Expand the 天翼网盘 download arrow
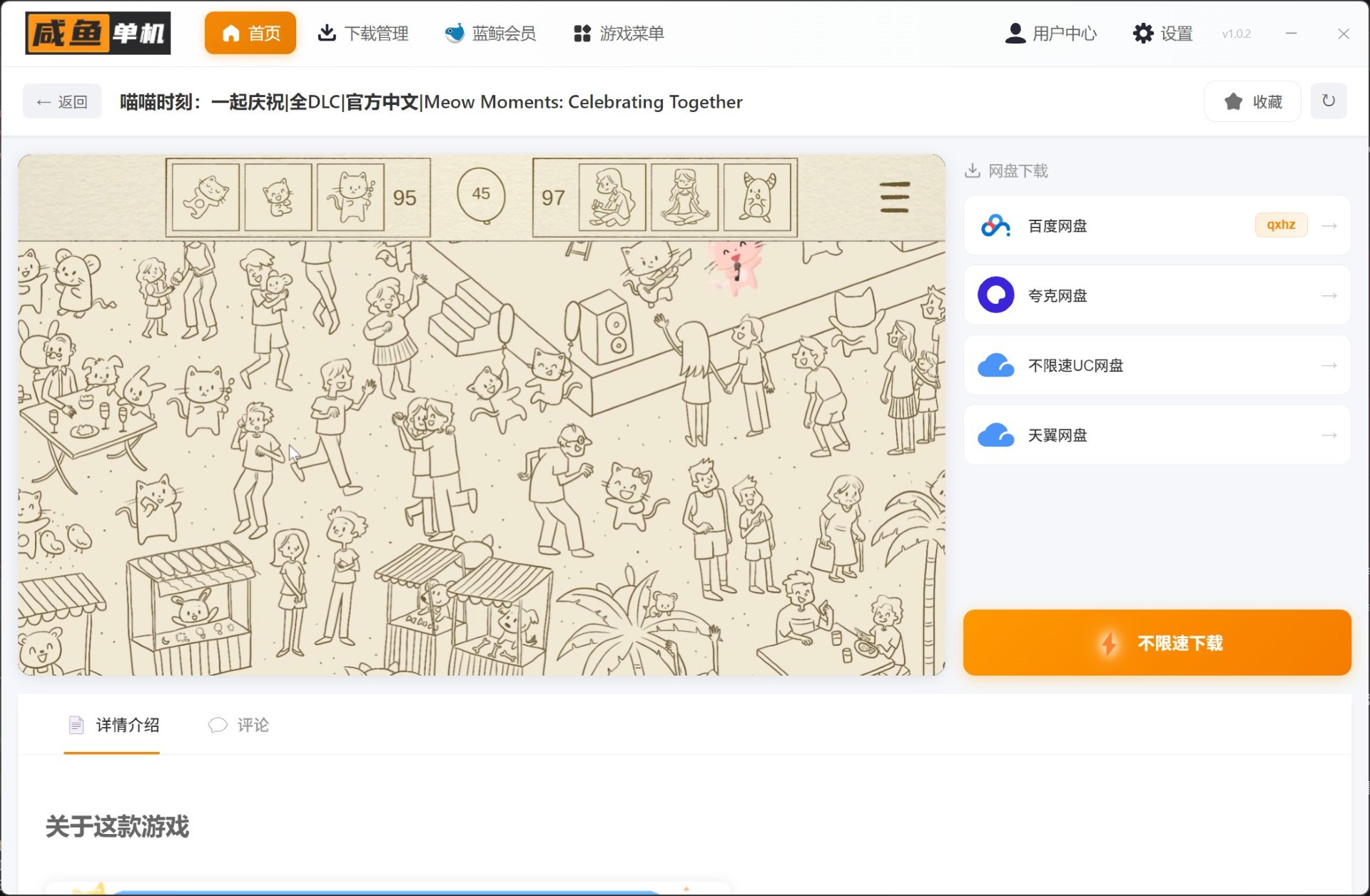Screen dimensions: 1370x896 [x=1329, y=435]
